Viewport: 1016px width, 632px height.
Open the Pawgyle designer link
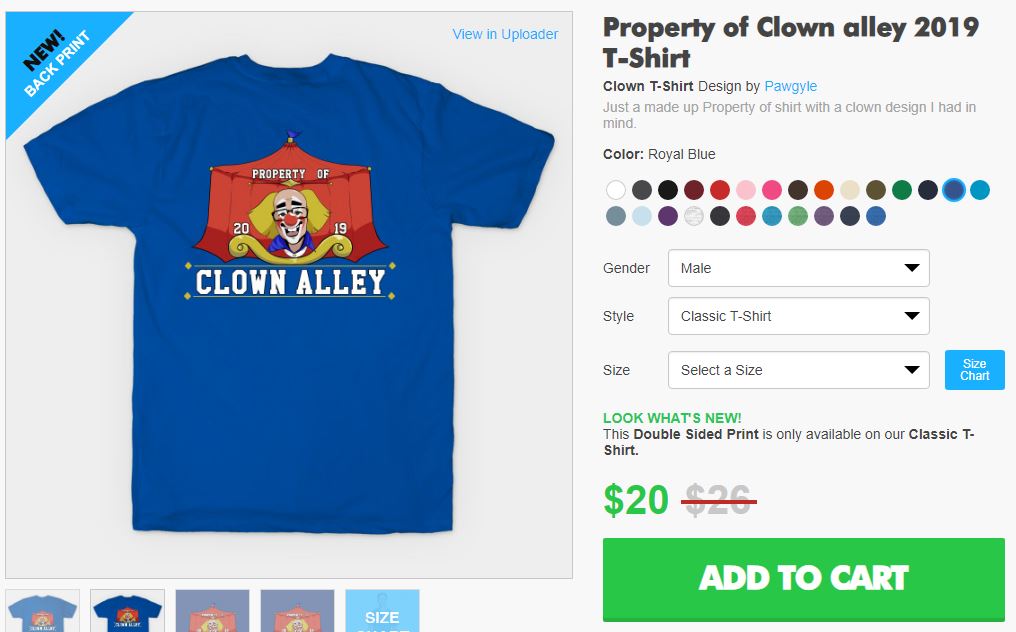click(791, 86)
